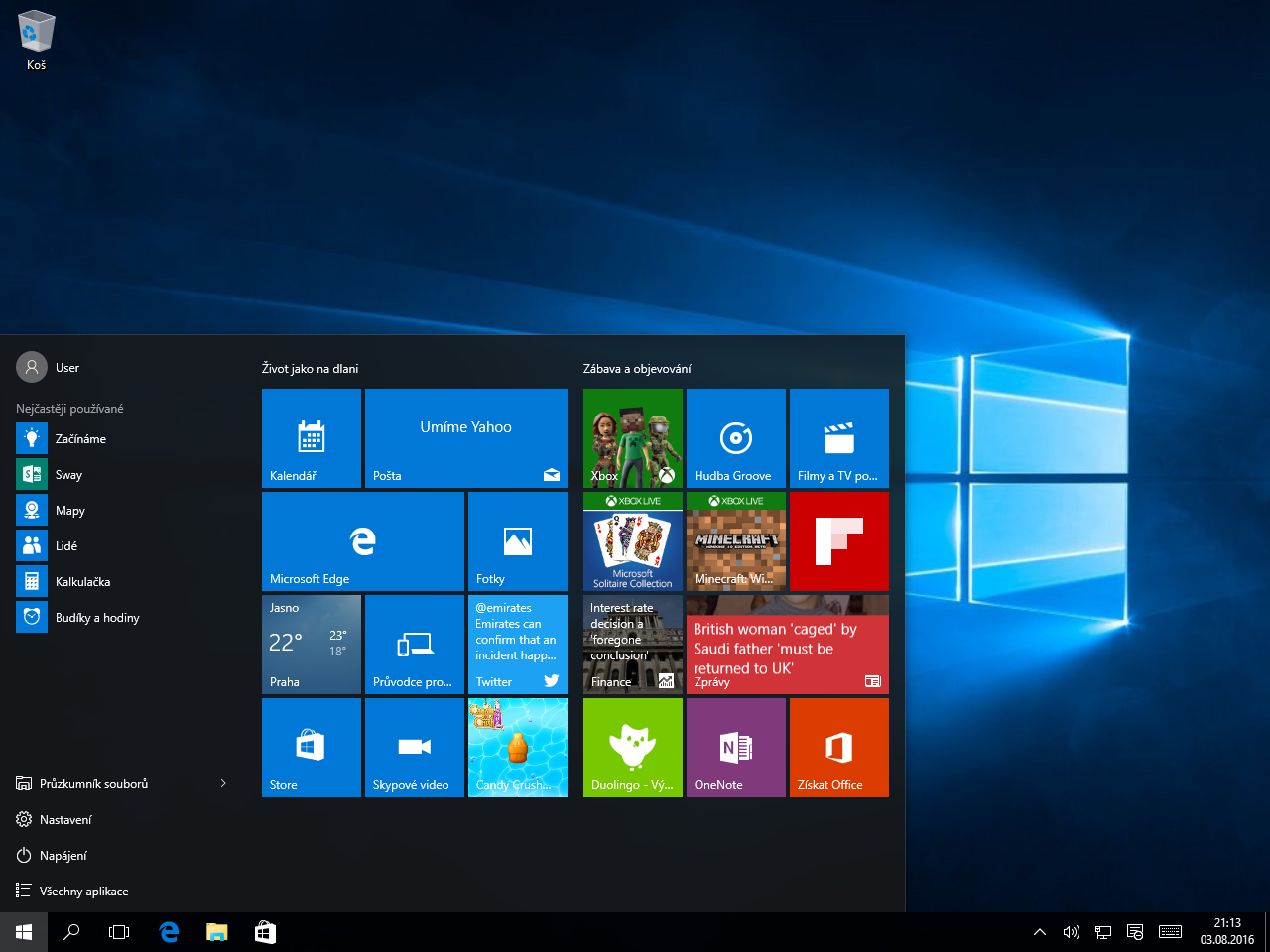Screen dimensions: 1270x952
Task: Click the Zábava a objevování group header
Action: [x=637, y=368]
